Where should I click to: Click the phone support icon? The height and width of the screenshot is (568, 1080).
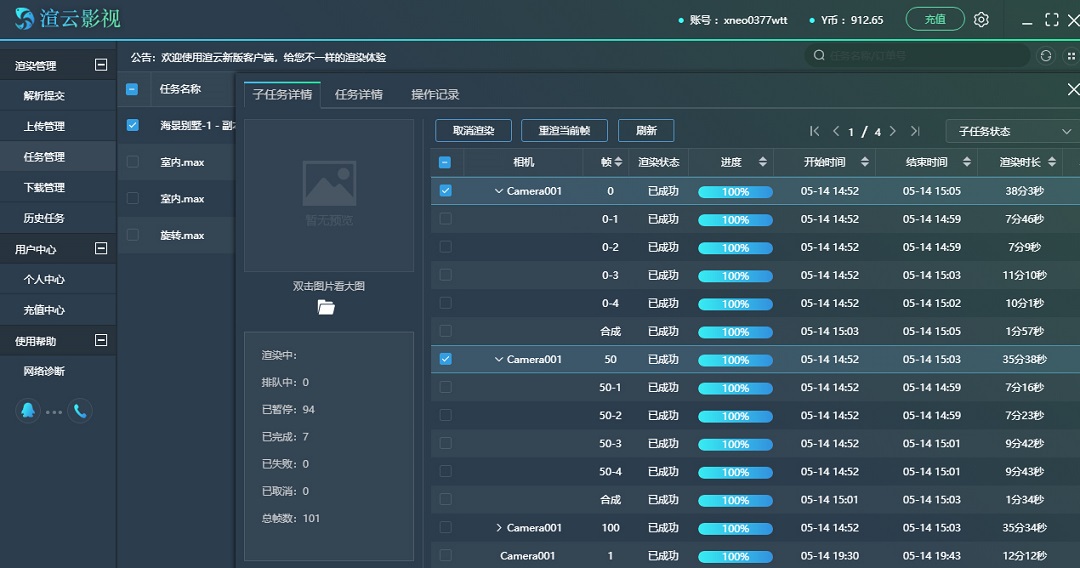pos(80,411)
